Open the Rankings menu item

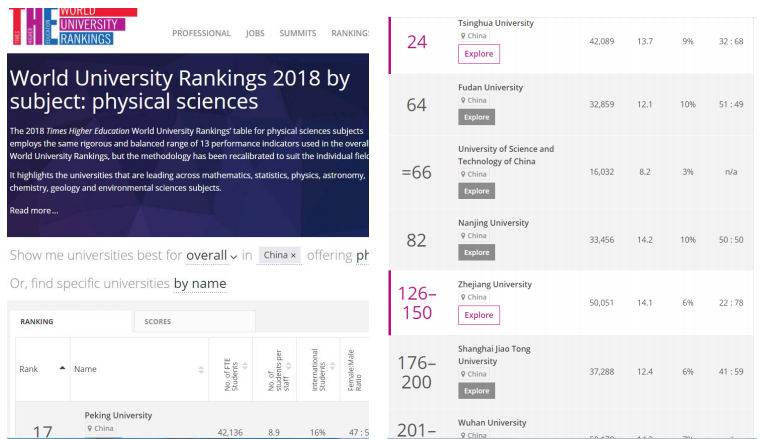pyautogui.click(x=350, y=33)
